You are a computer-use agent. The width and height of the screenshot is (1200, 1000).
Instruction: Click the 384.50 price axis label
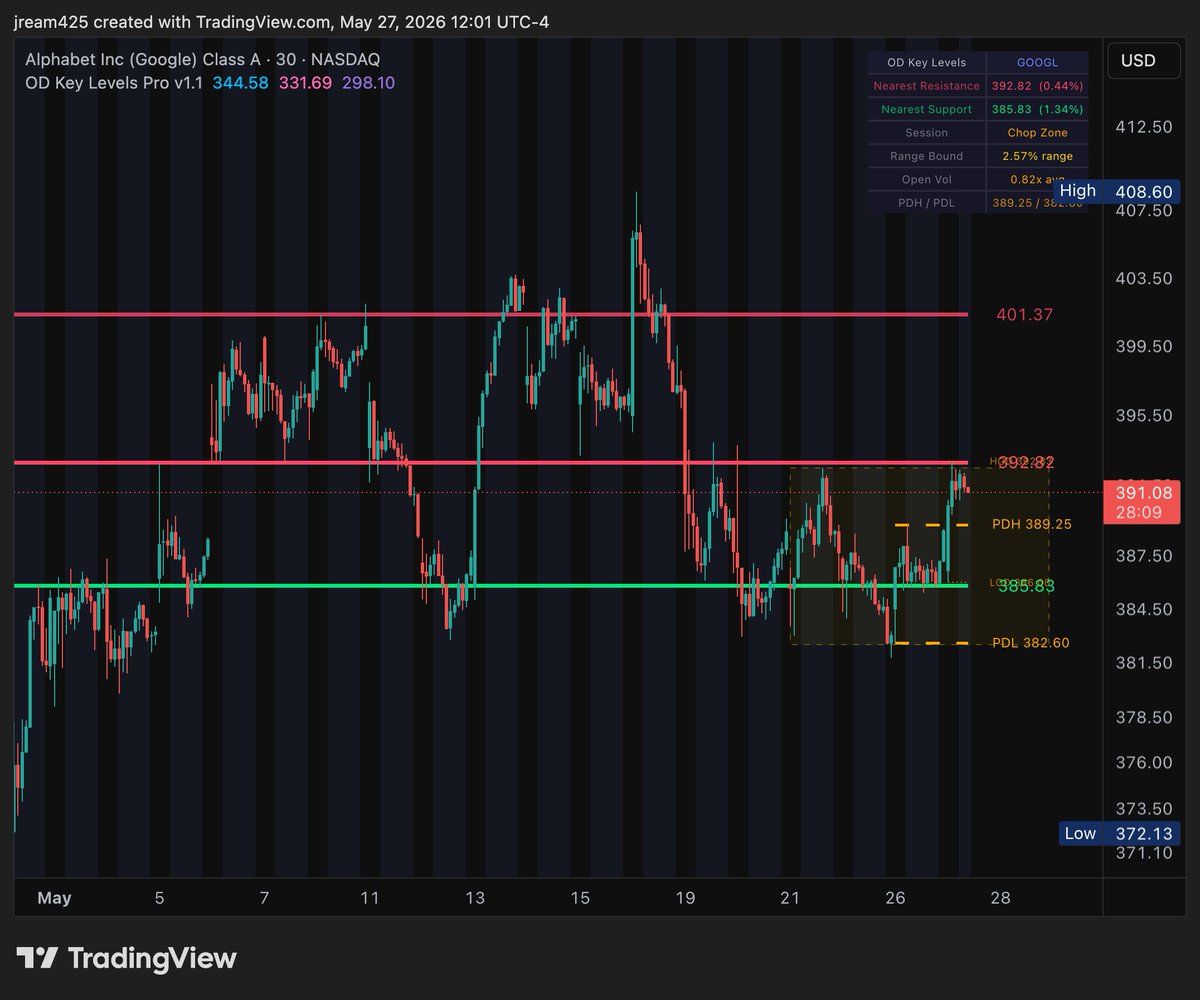pyautogui.click(x=1144, y=609)
